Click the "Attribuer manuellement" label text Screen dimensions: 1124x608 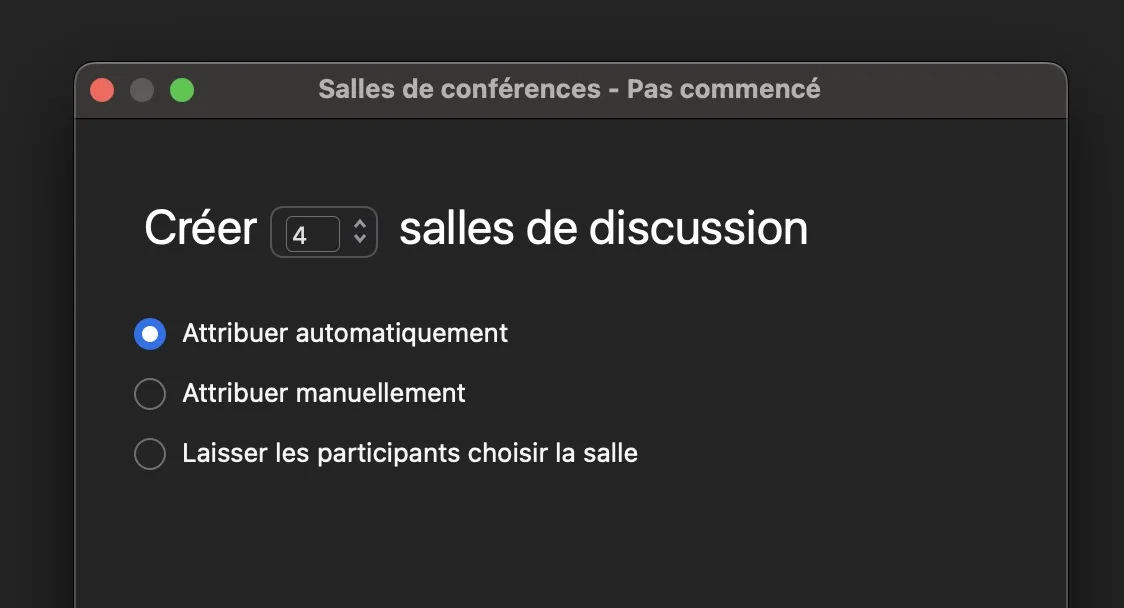(324, 393)
